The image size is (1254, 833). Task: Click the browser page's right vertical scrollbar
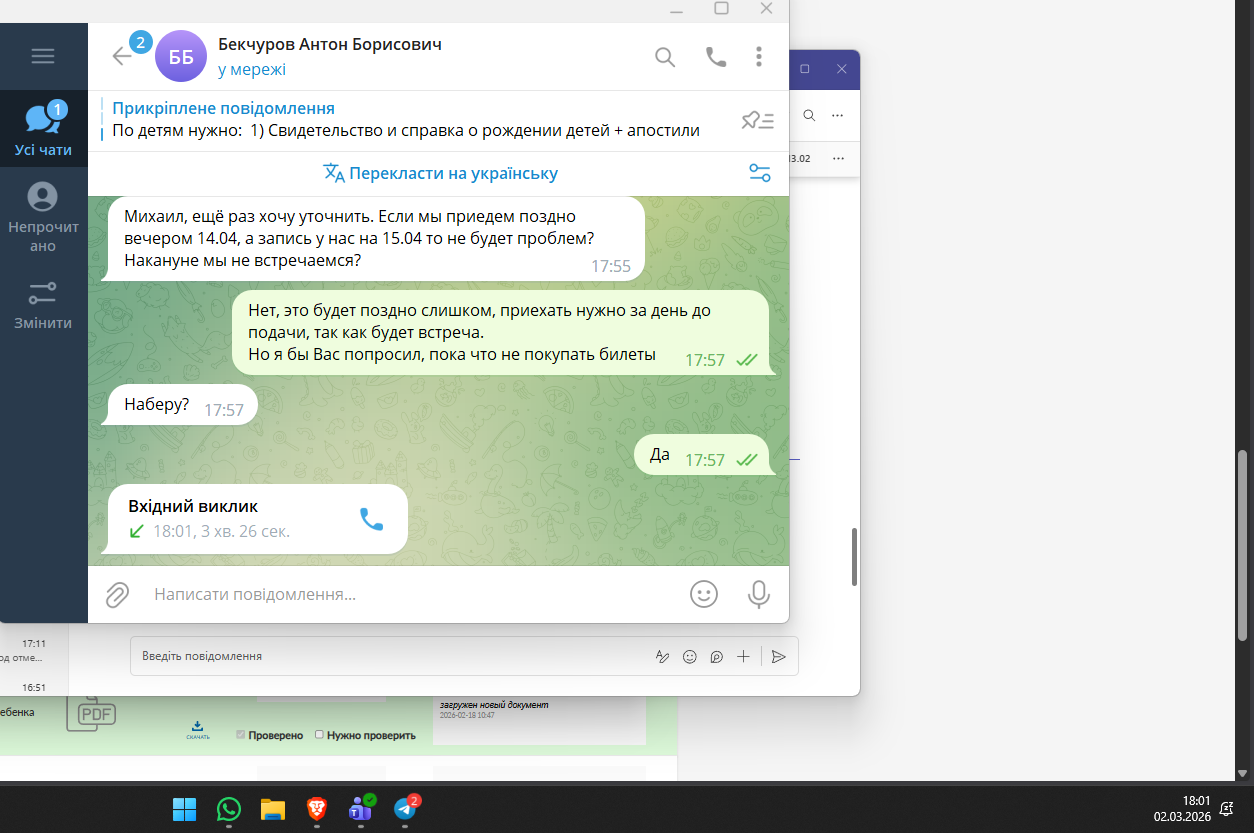tap(1243, 545)
